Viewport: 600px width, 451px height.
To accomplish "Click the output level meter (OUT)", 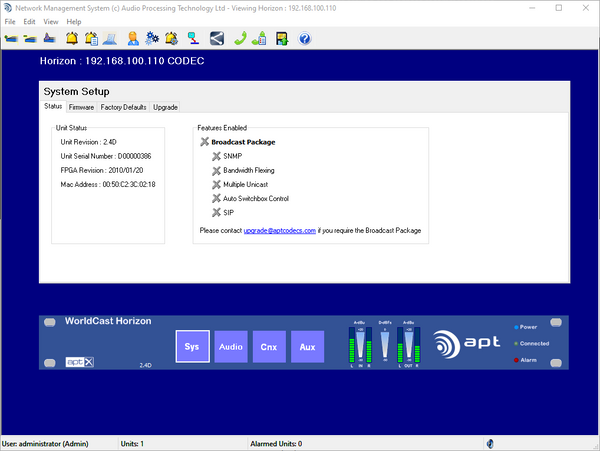I will 408,345.
